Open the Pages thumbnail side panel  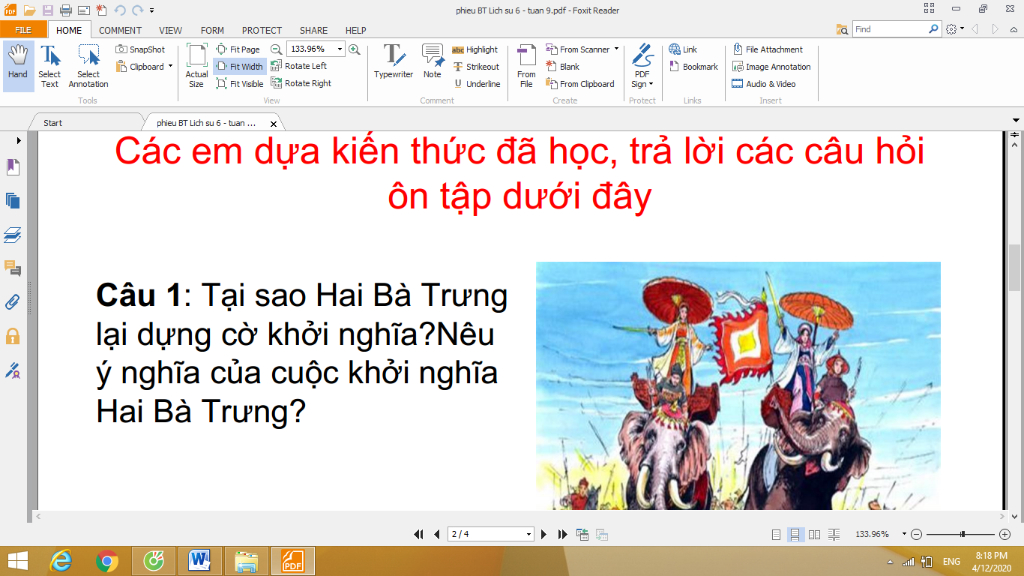pyautogui.click(x=12, y=200)
